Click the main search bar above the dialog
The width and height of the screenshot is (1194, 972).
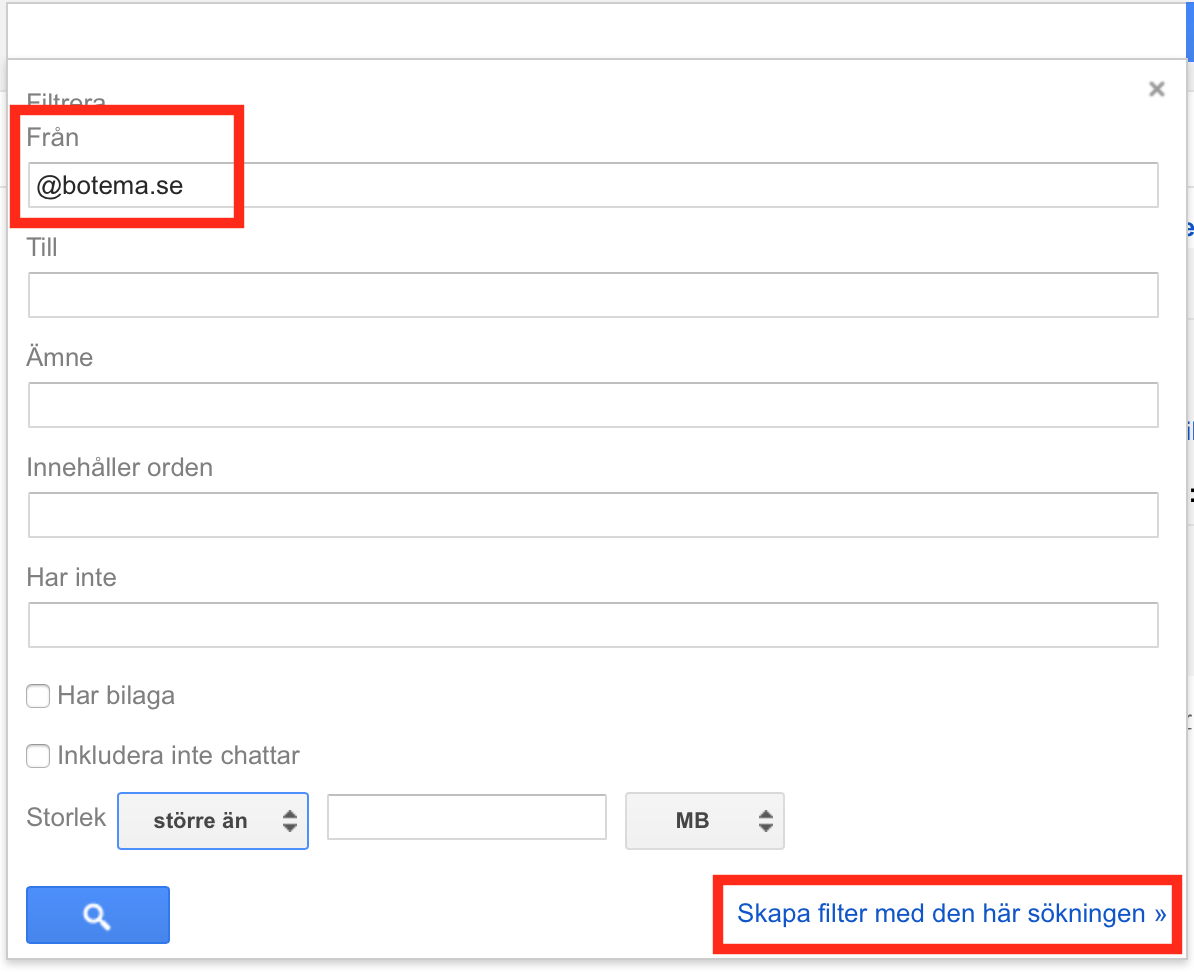click(590, 30)
